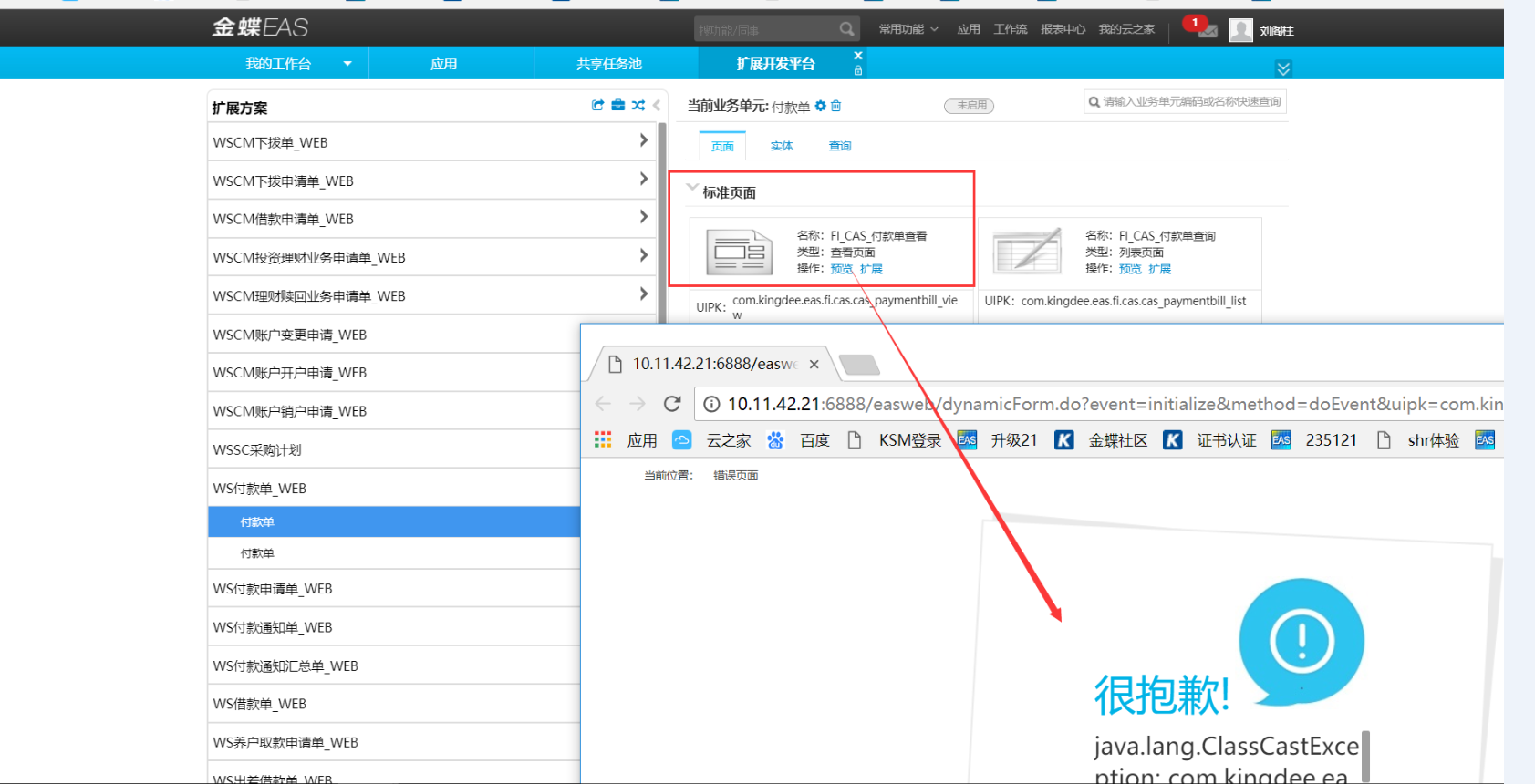Open the 云之家 bookmark

point(711,440)
